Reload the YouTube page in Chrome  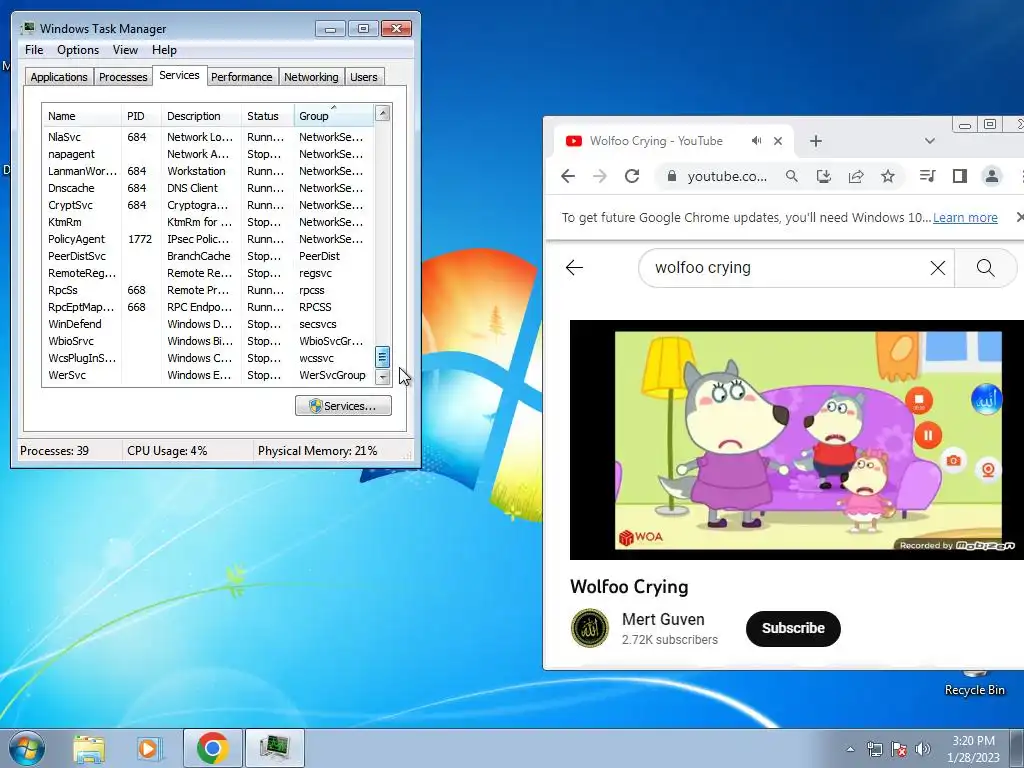click(x=632, y=176)
